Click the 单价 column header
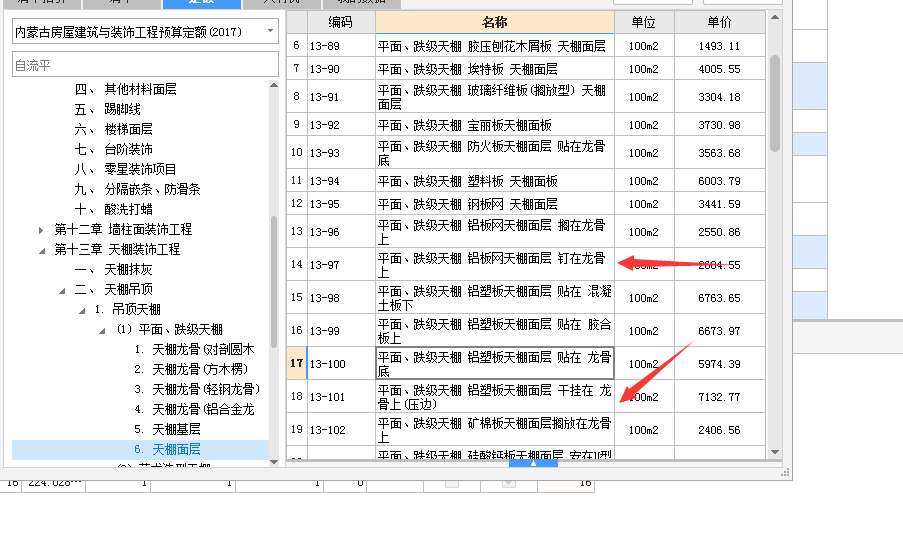The width and height of the screenshot is (903, 547). pyautogui.click(x=719, y=22)
